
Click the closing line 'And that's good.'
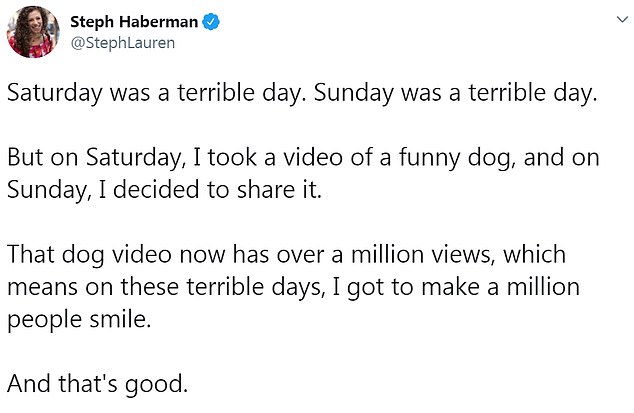click(x=97, y=384)
